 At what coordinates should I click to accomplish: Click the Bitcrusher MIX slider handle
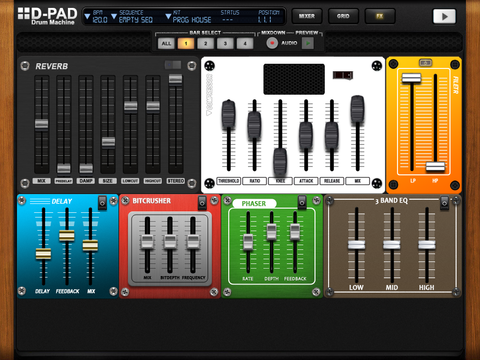147,242
